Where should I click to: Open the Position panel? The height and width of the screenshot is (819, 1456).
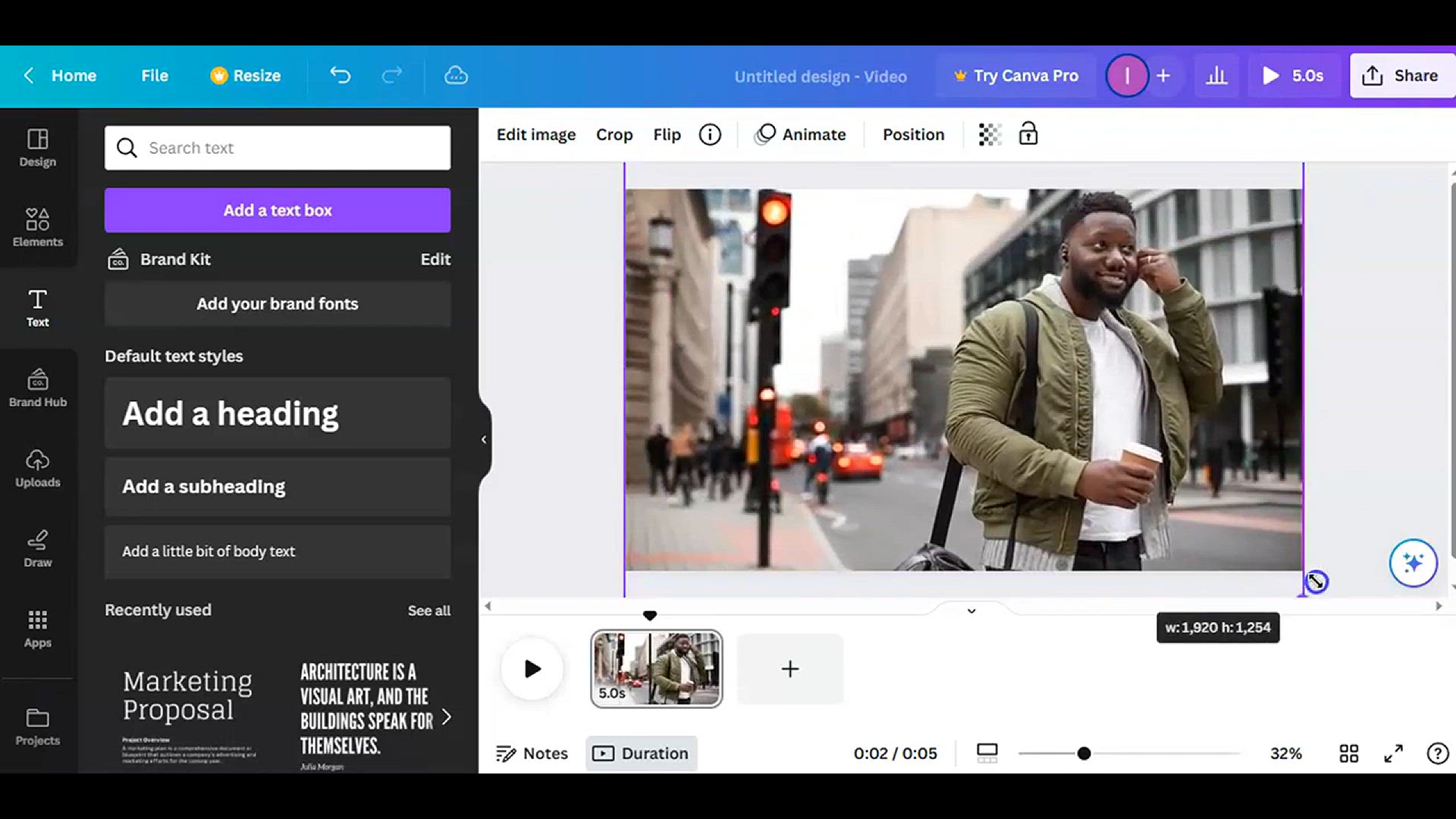pos(913,134)
